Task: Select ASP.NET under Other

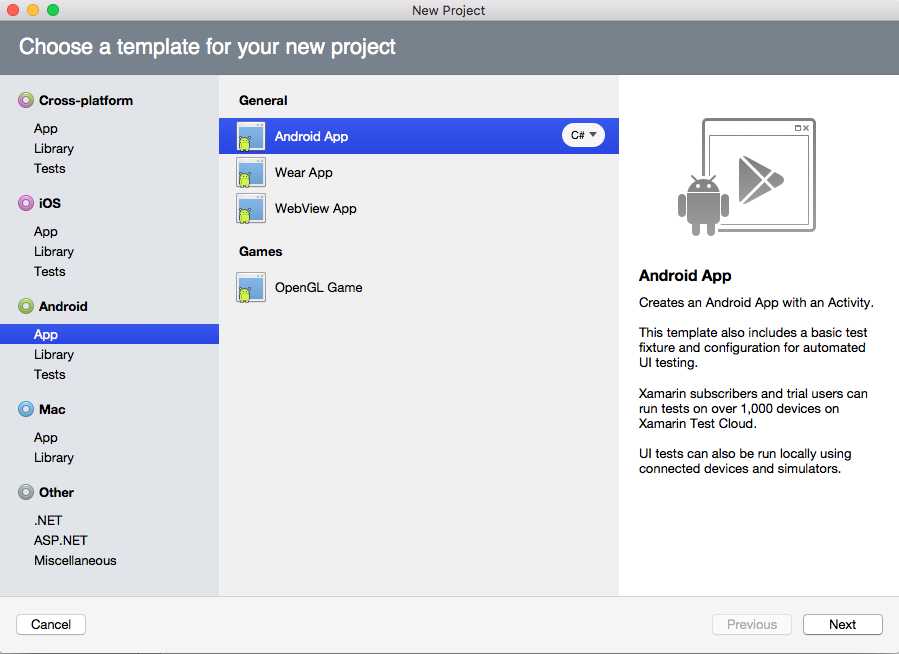Action: pos(61,541)
